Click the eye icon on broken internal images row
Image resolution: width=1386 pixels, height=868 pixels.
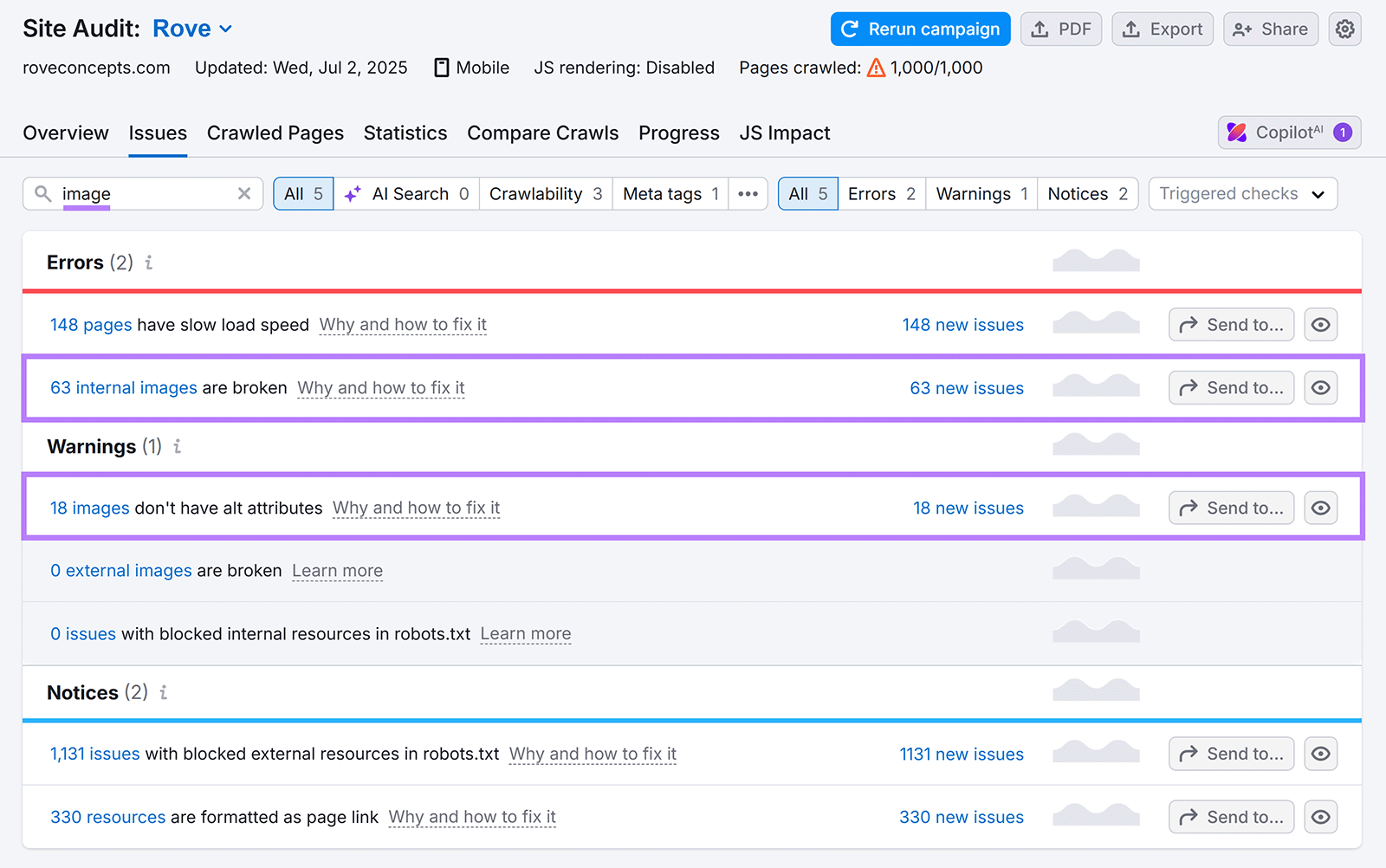tap(1320, 387)
